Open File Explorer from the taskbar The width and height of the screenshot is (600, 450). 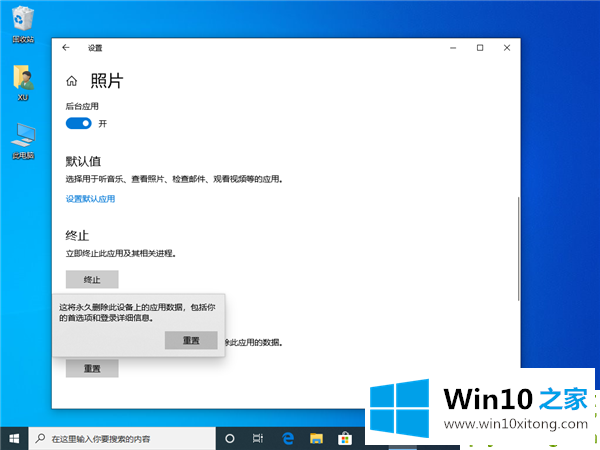316,439
